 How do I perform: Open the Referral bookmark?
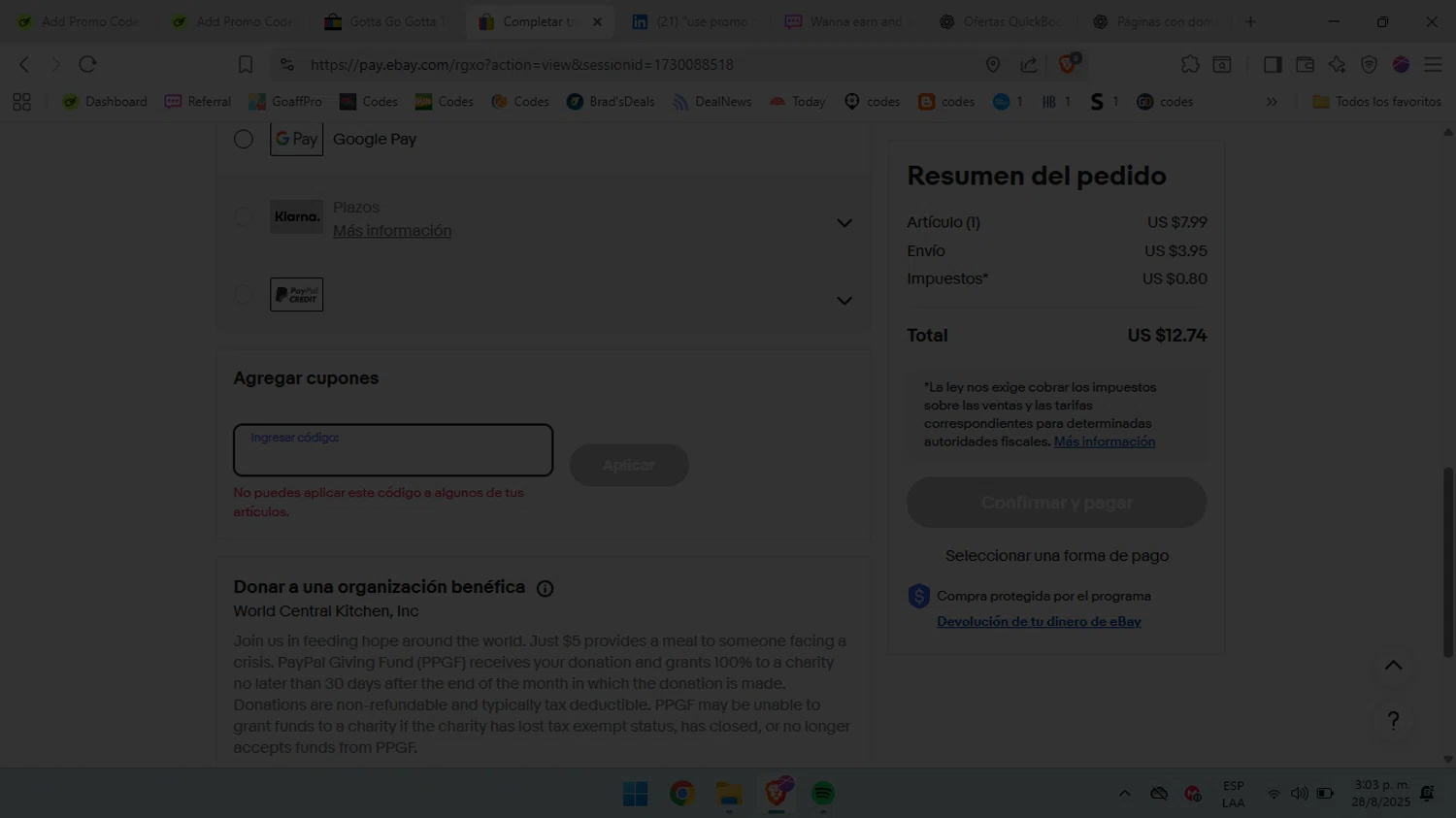[x=198, y=101]
